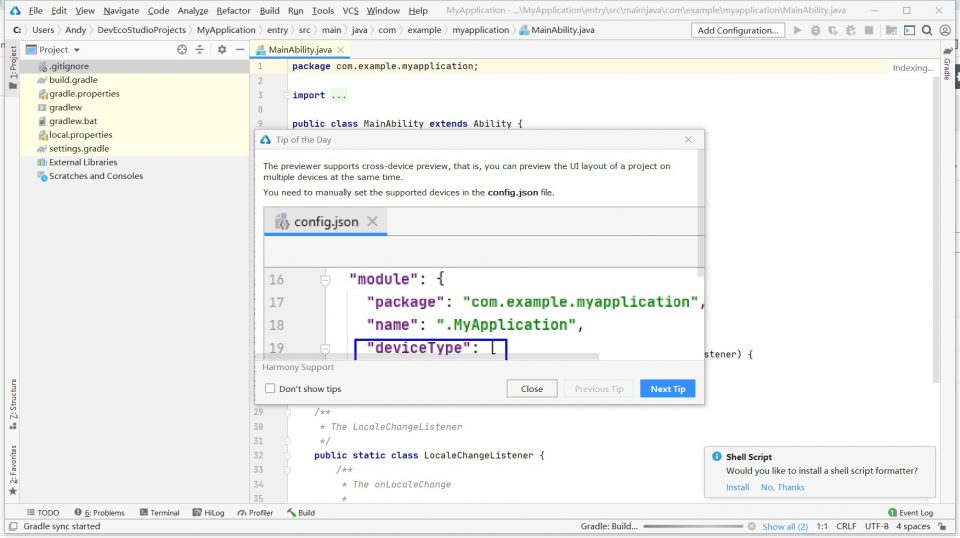Hide the Project panel with minus icon
The width and height of the screenshot is (960, 538).
(240, 50)
